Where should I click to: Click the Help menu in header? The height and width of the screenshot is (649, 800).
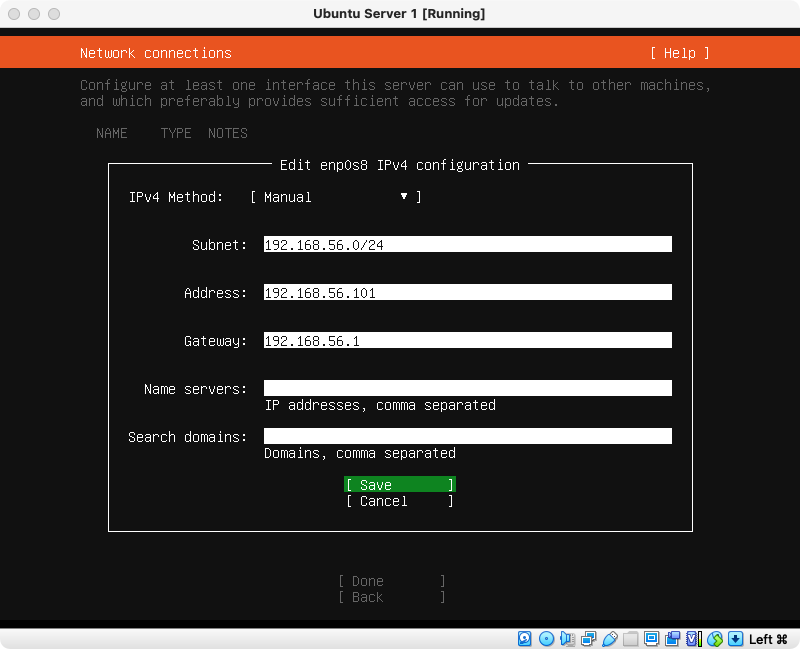679,53
